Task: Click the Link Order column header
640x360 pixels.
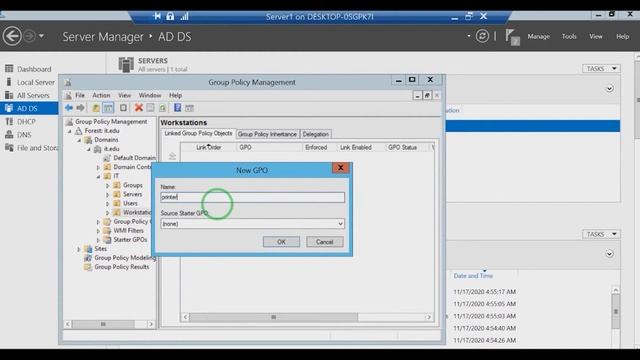Action: pos(209,147)
